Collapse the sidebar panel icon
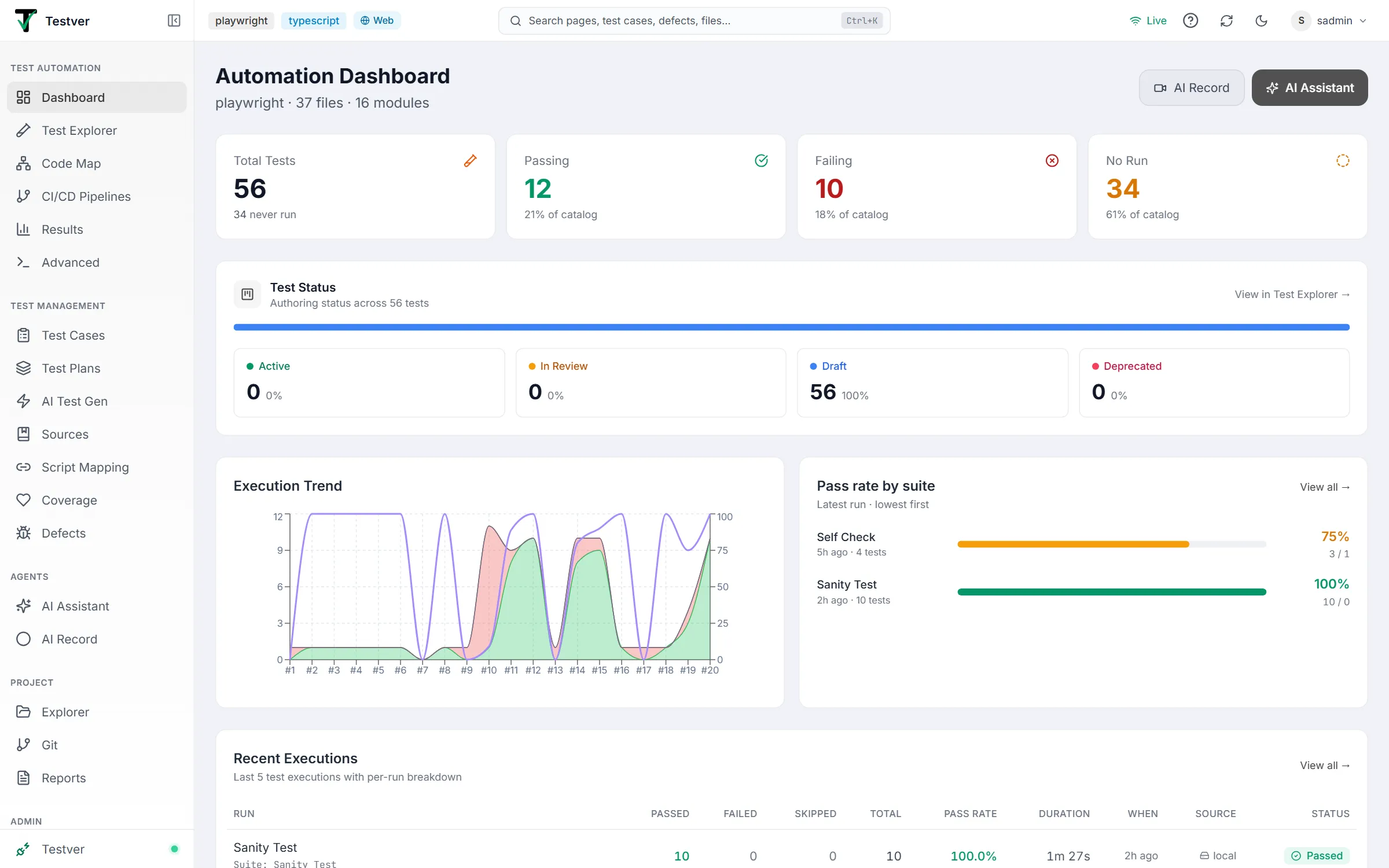This screenshot has height=868, width=1389. [174, 21]
